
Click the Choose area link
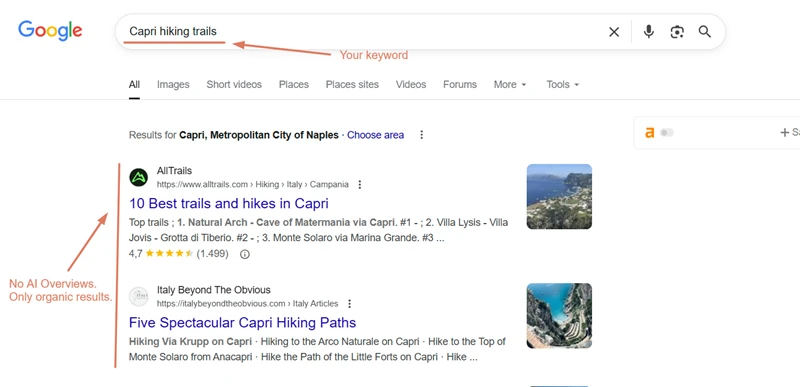[x=376, y=135]
